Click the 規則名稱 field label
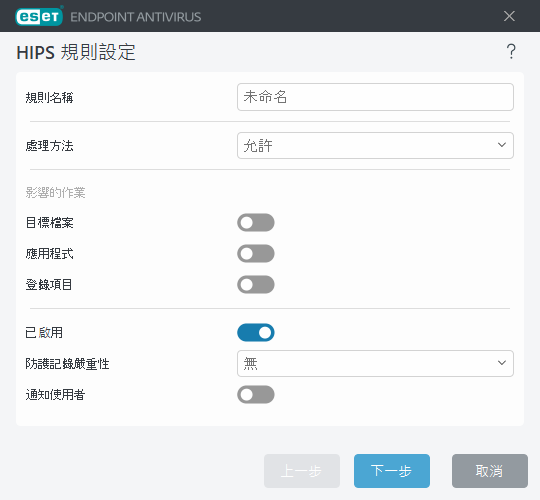This screenshot has width=540, height=500. (49, 97)
